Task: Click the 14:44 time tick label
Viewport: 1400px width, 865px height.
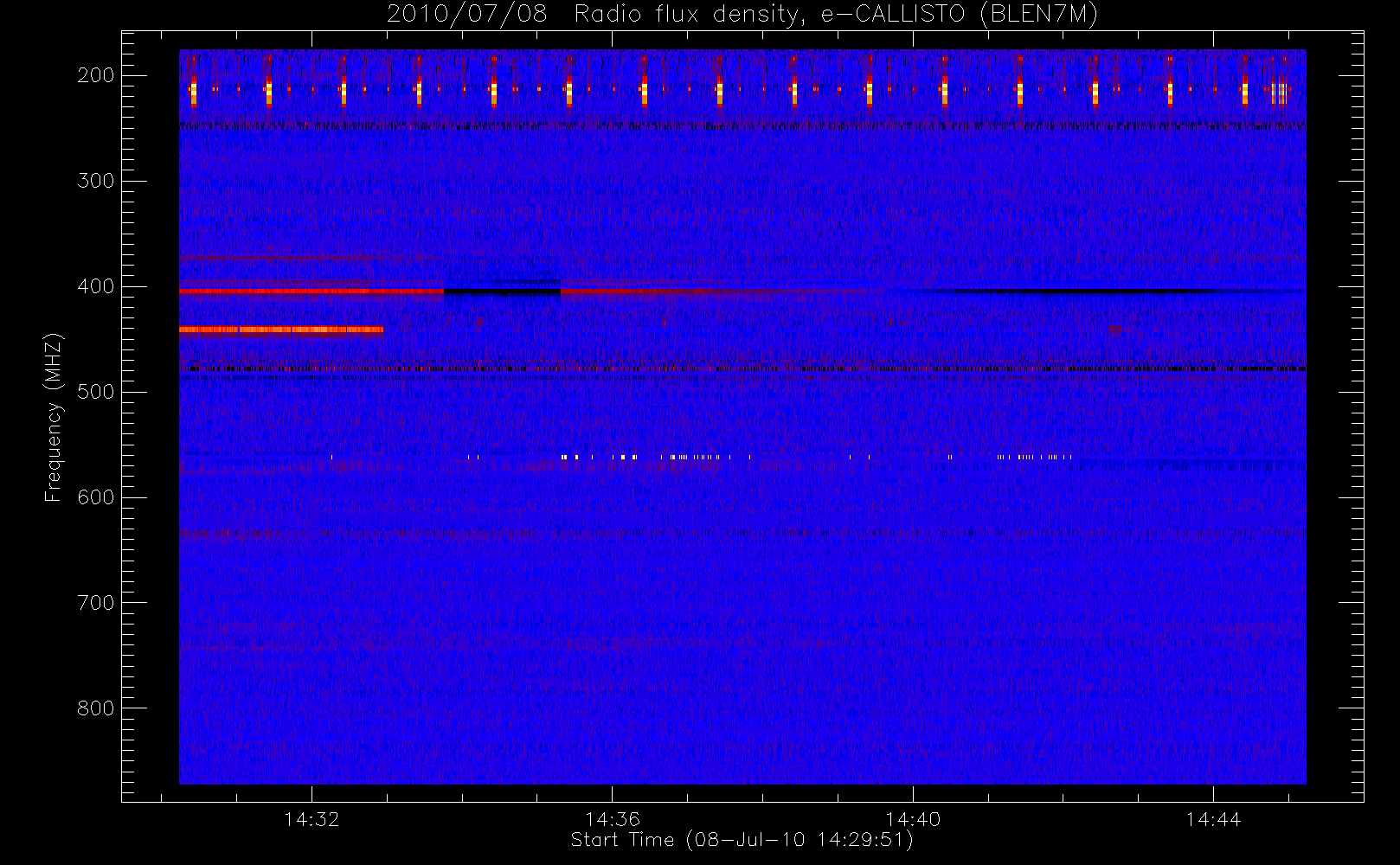Action: (x=1213, y=819)
